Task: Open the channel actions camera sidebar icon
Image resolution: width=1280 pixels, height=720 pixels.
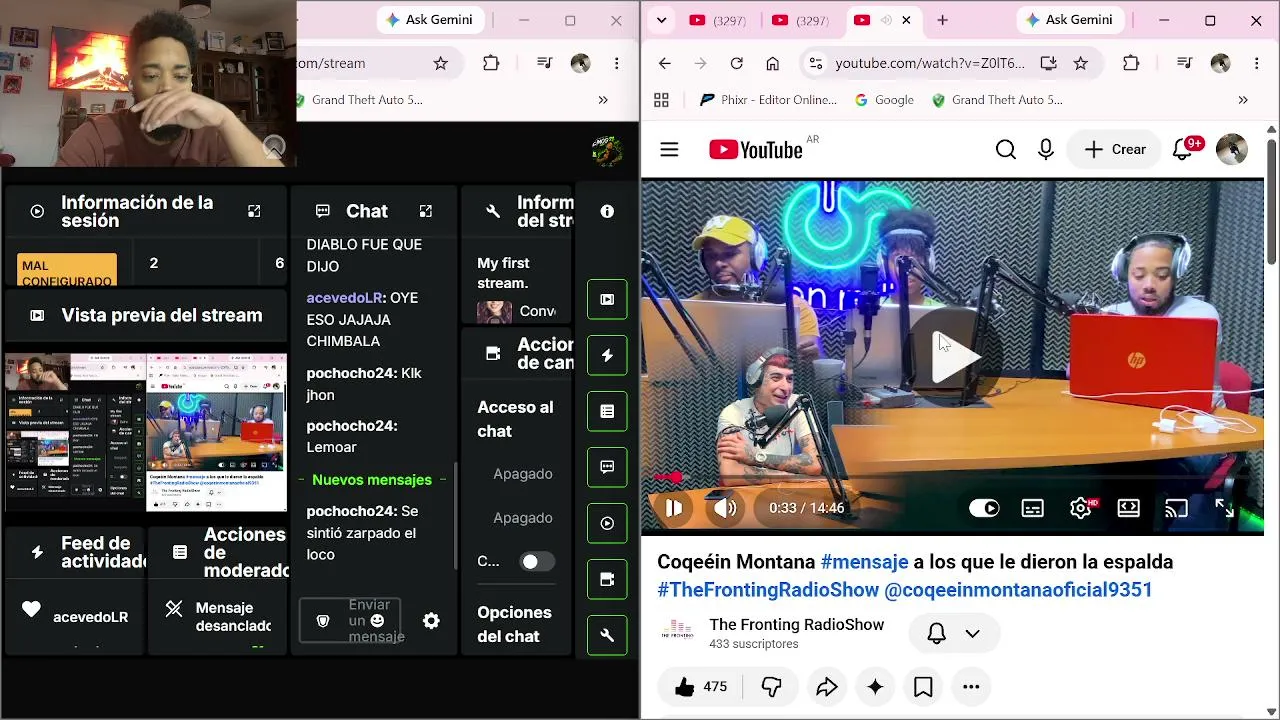Action: (607, 579)
